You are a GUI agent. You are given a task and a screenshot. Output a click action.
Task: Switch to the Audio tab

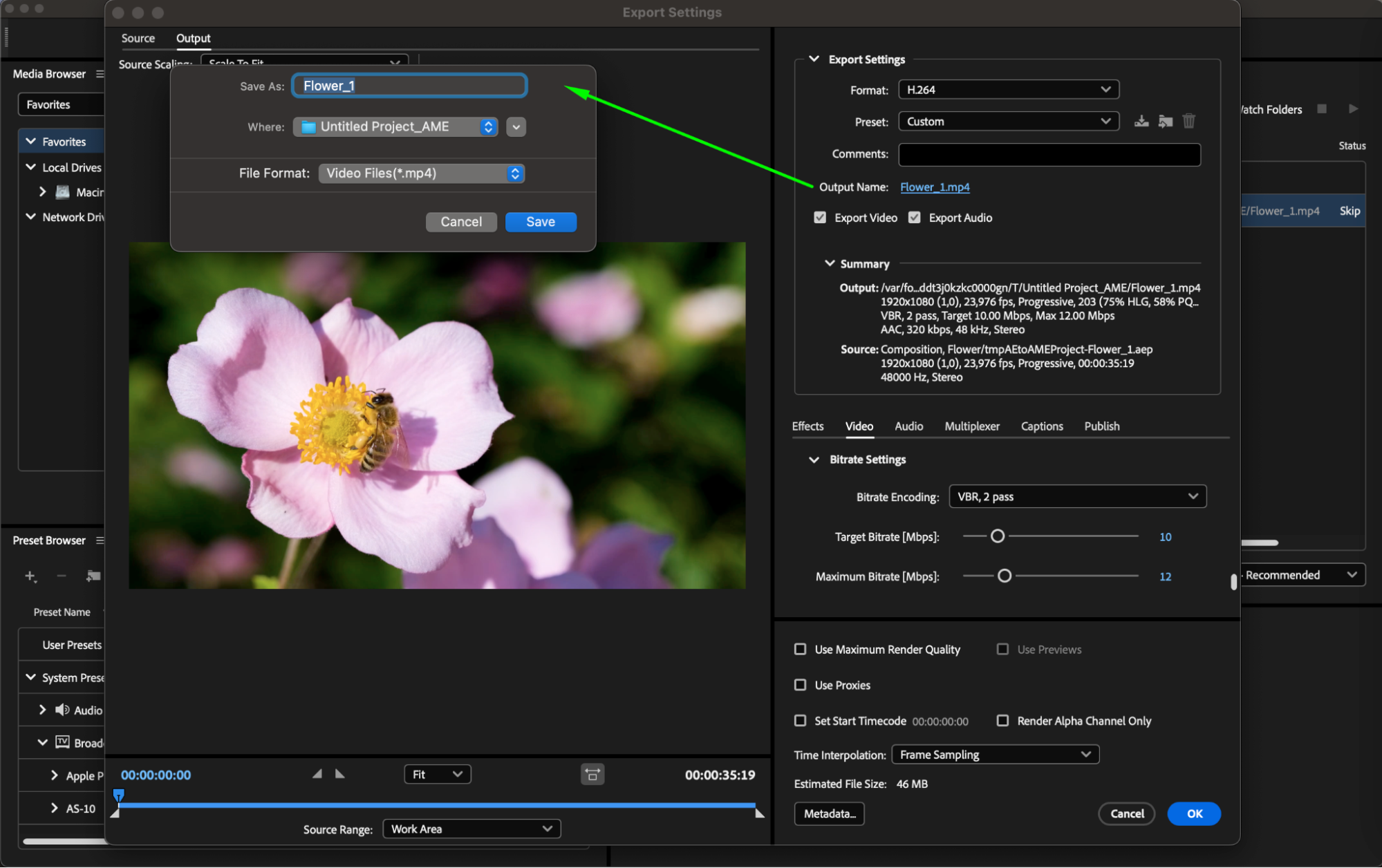pos(908,426)
